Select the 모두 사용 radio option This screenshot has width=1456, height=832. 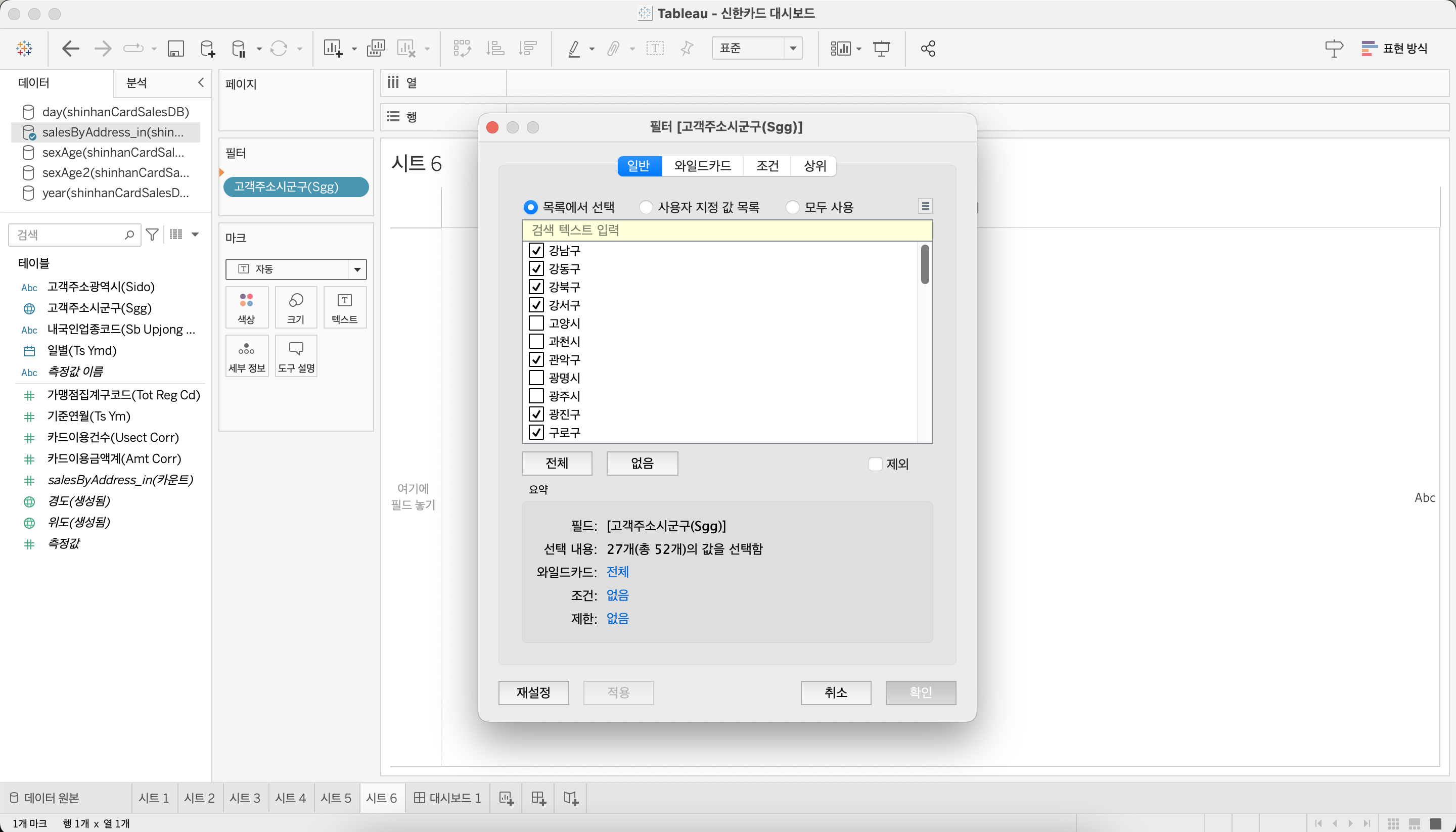point(793,207)
